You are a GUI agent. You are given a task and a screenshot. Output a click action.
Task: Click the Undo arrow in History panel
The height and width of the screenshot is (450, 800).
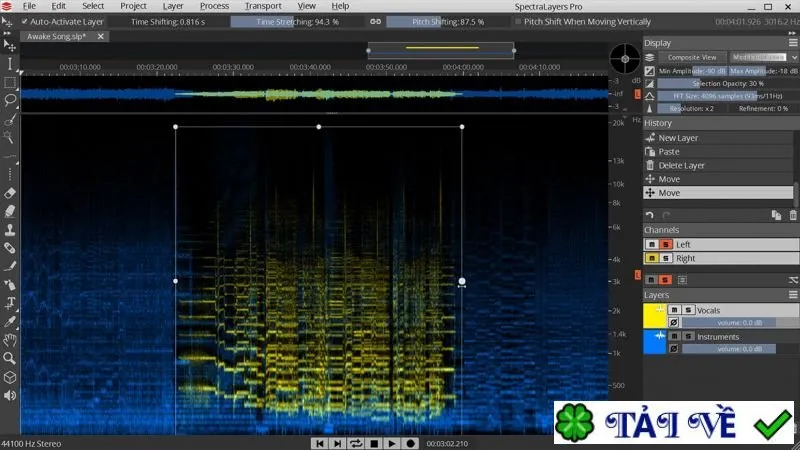click(649, 215)
